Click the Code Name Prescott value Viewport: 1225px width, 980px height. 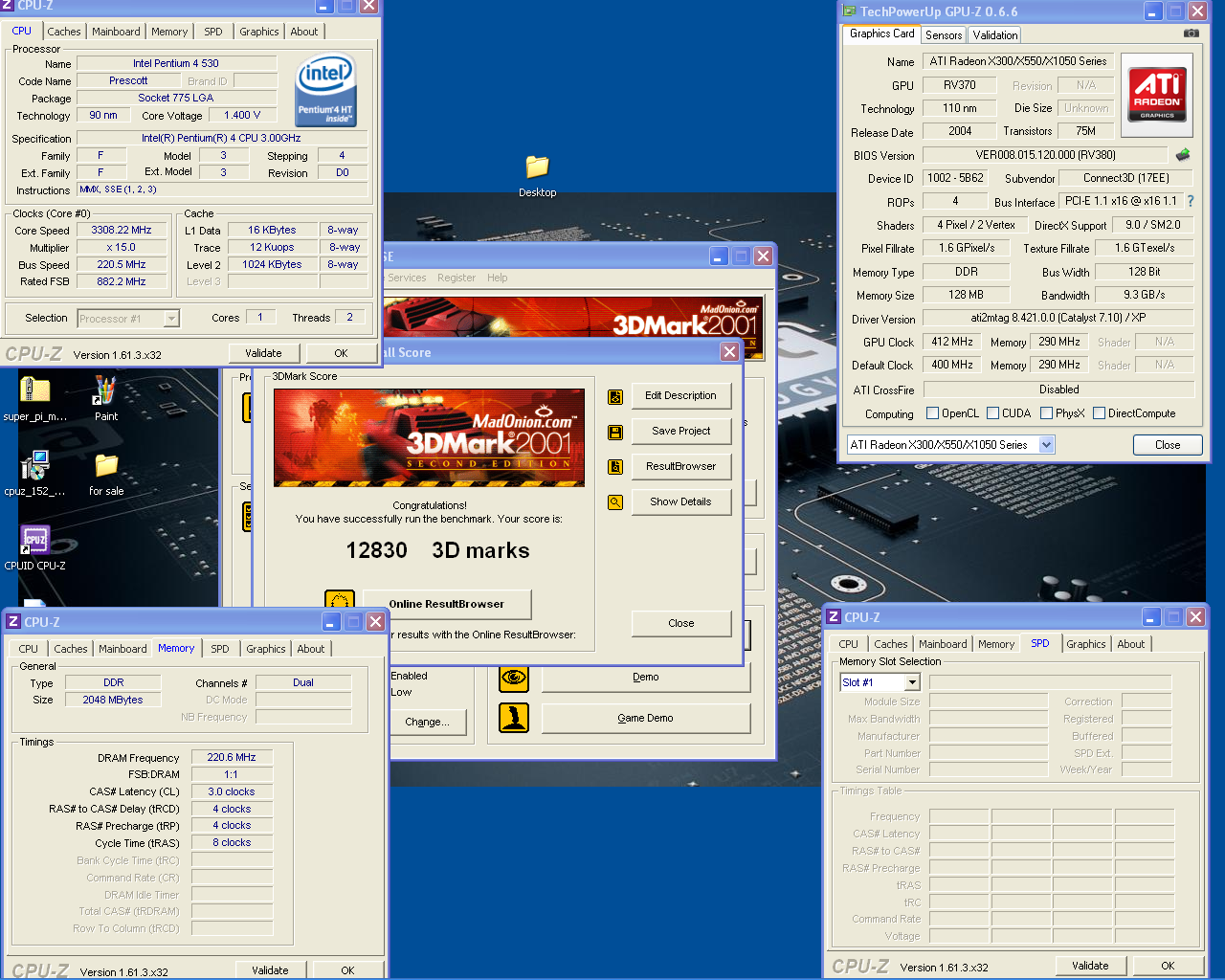(x=128, y=80)
